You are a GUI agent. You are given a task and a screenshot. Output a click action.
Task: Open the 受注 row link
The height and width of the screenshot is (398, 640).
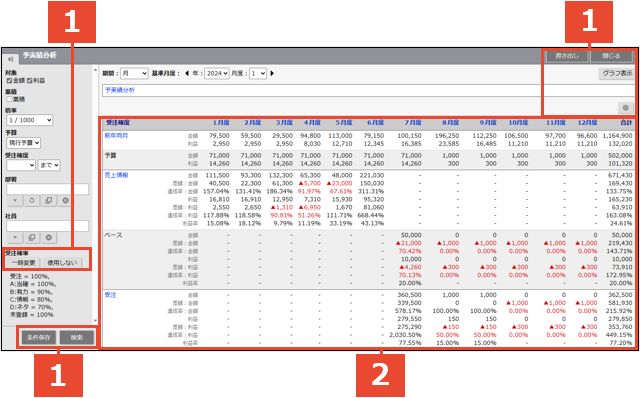[110, 295]
